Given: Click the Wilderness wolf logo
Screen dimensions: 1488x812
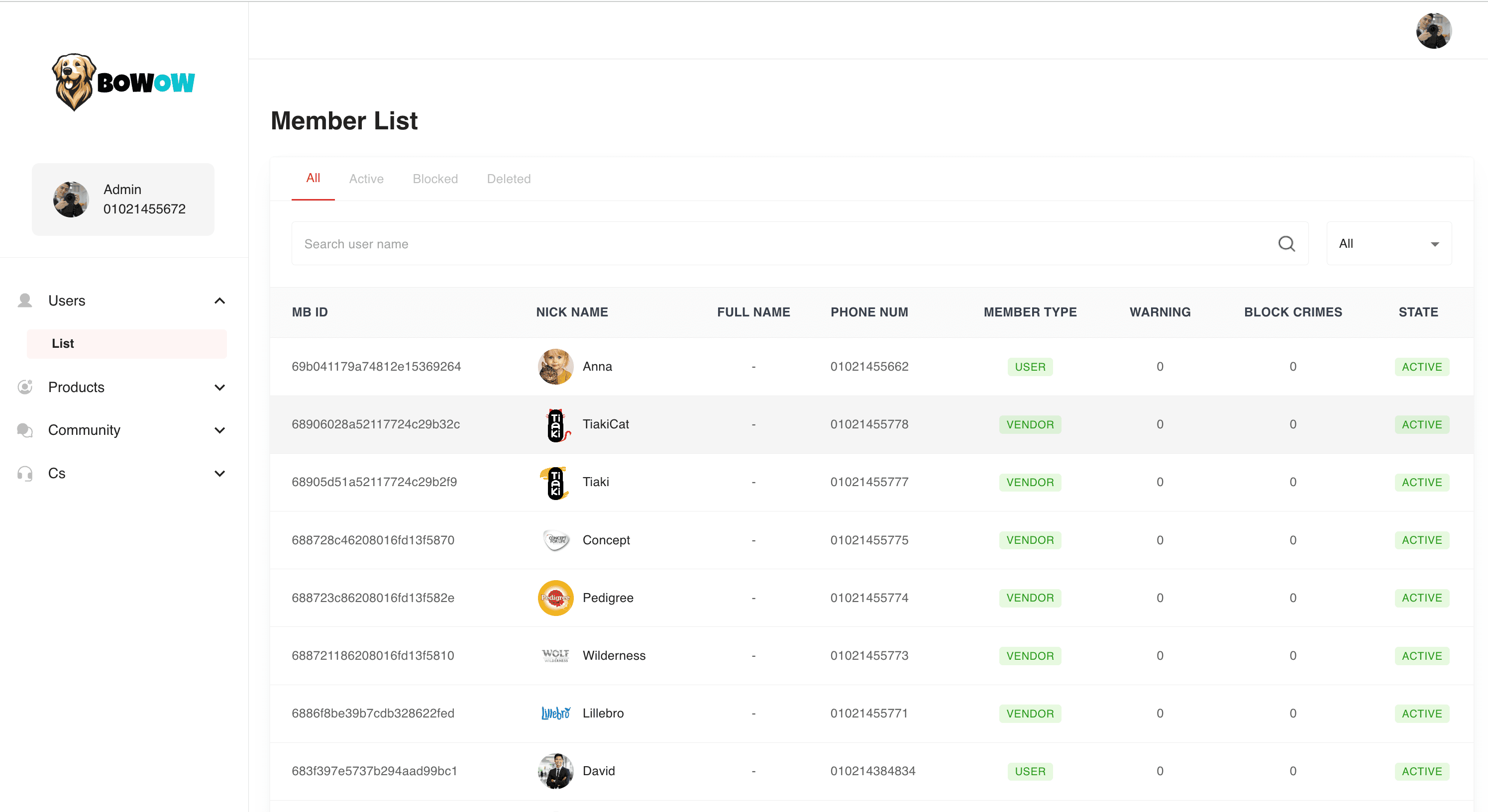Looking at the screenshot, I should 555,655.
